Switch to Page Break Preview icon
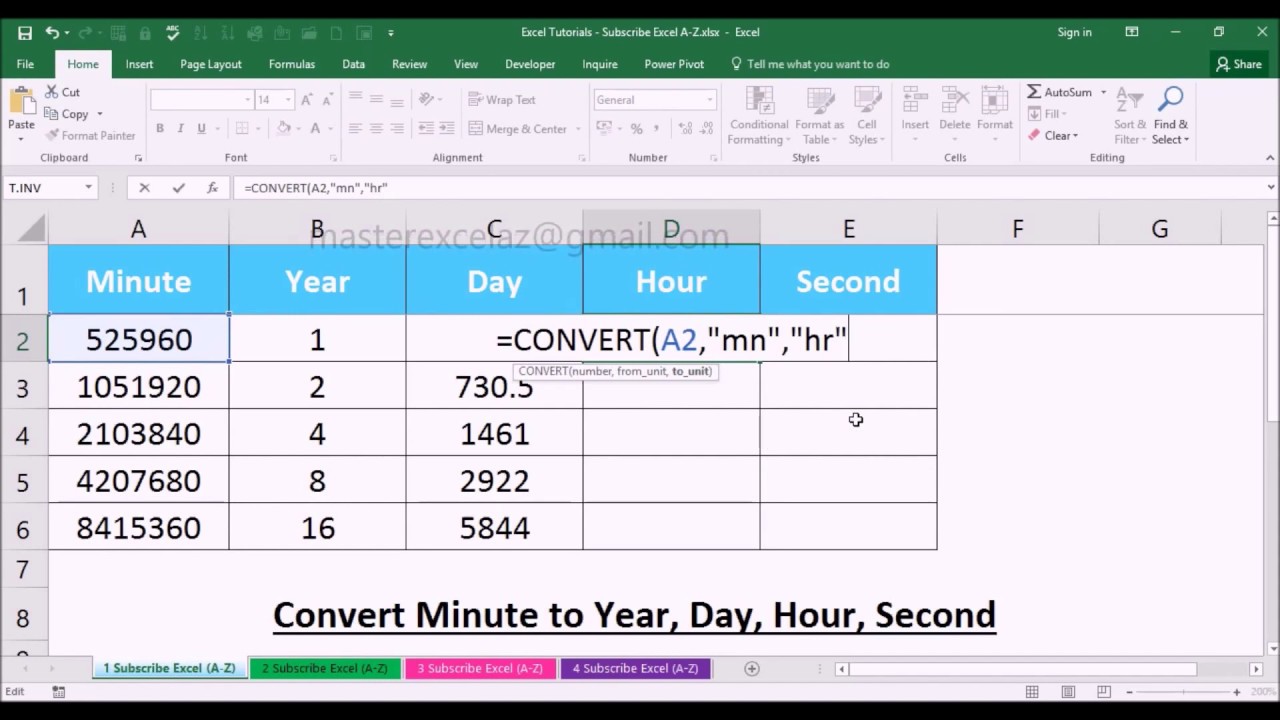 tap(1103, 692)
